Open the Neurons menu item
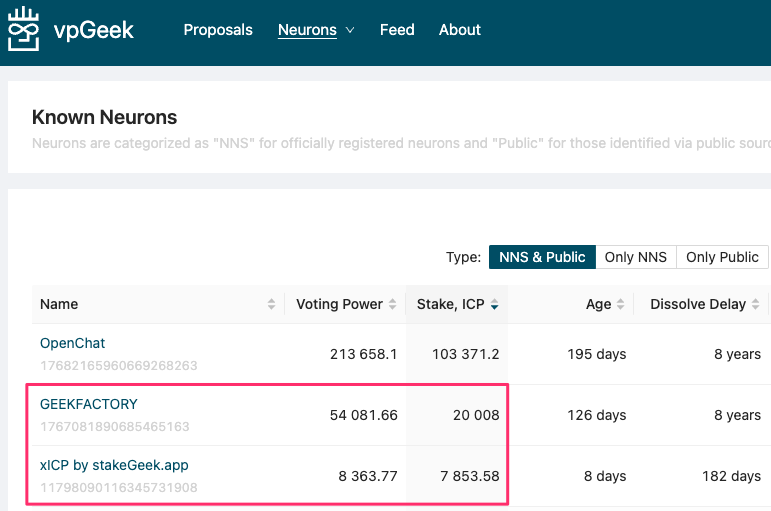The image size is (771, 511). pos(307,30)
